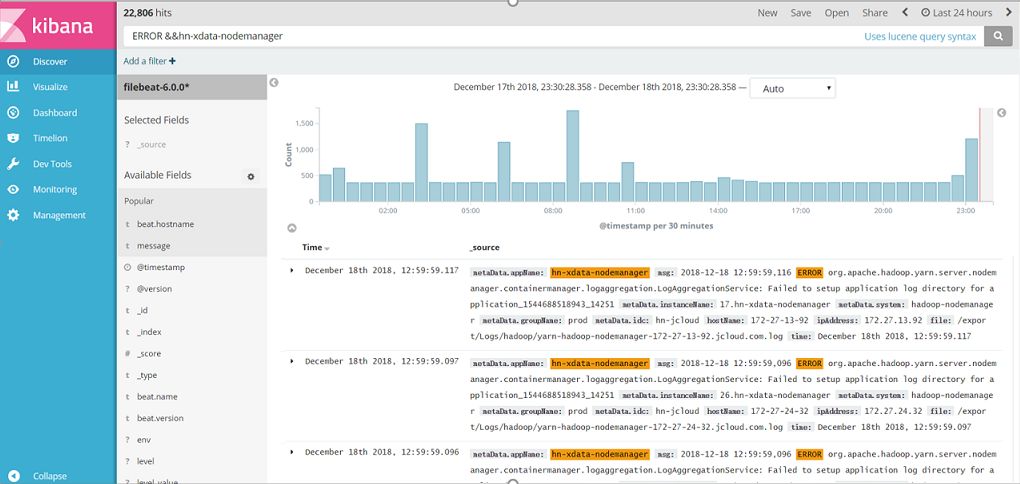
Task: Open field settings gear next to Available Fields
Action: click(251, 176)
